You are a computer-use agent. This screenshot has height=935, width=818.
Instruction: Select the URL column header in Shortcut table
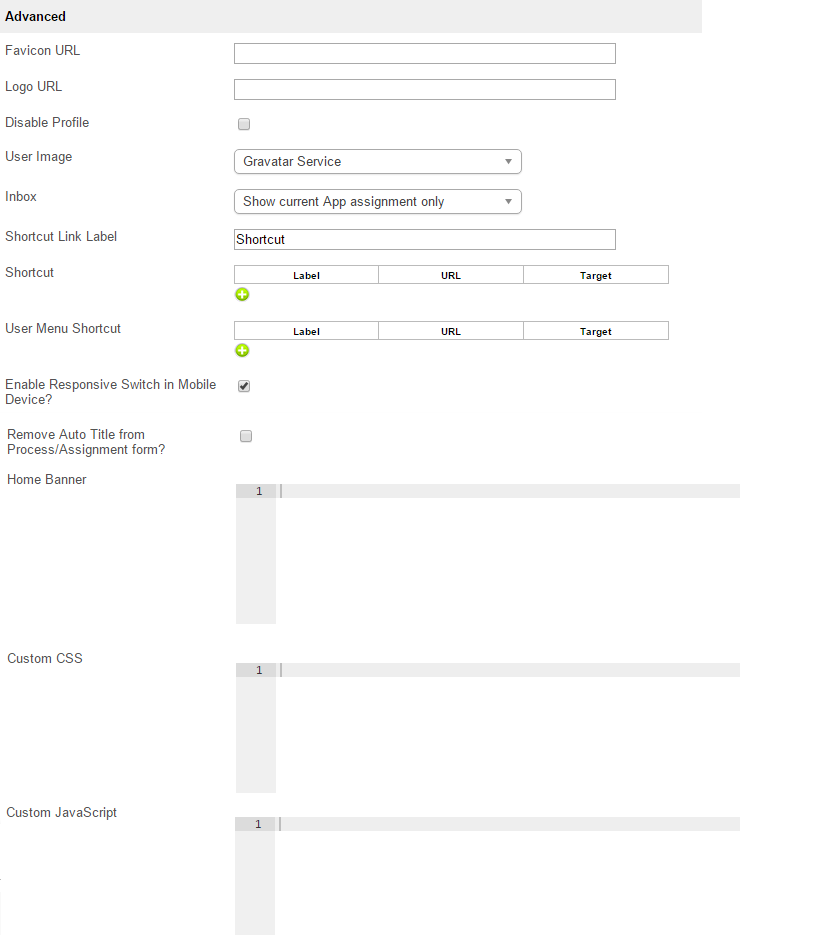click(451, 275)
